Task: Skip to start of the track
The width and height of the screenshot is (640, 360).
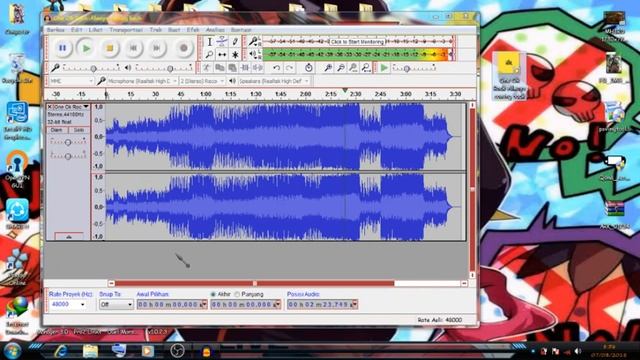Action: [133, 48]
